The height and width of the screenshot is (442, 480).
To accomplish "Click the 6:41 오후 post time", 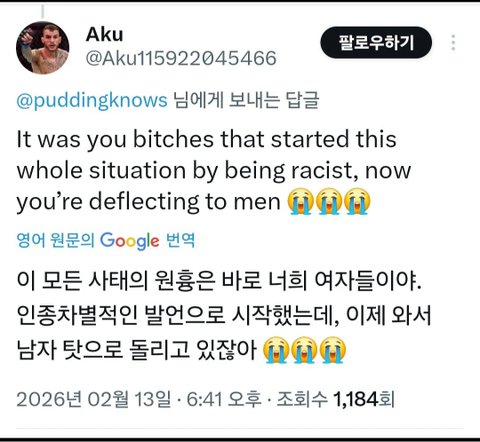I will pyautogui.click(x=224, y=399).
